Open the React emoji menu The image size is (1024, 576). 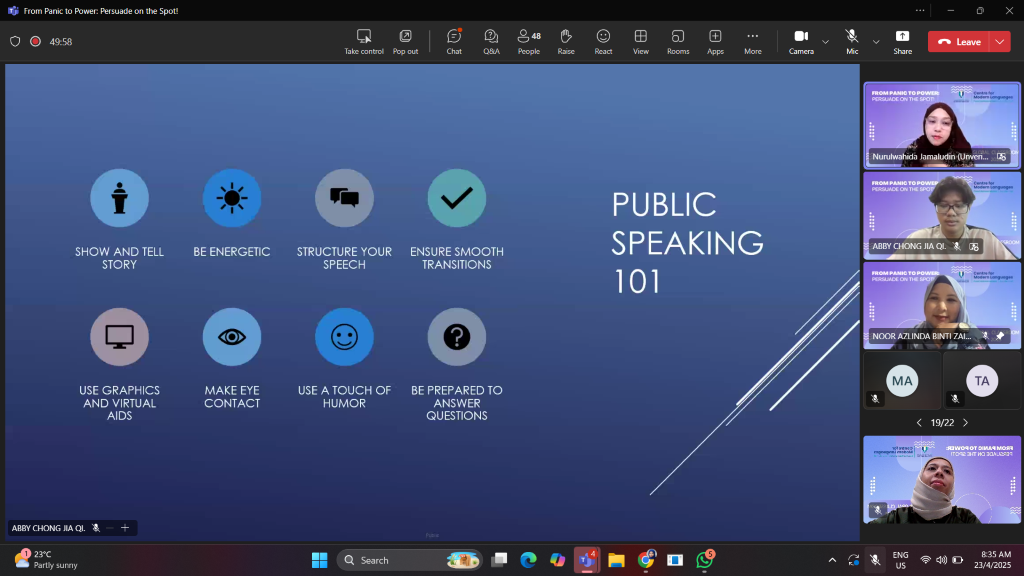point(603,41)
